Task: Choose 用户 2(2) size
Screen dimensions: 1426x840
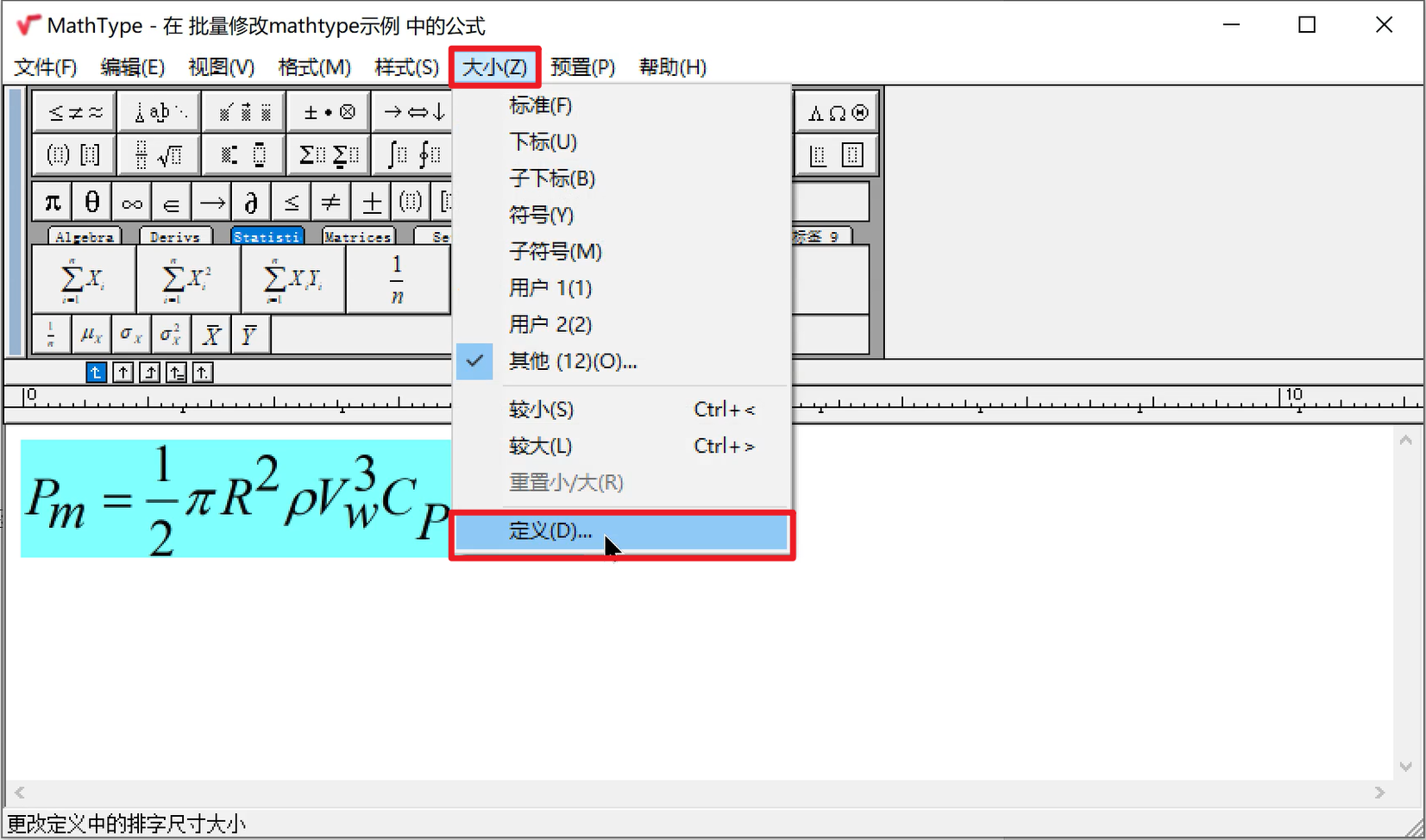Action: click(x=622, y=324)
